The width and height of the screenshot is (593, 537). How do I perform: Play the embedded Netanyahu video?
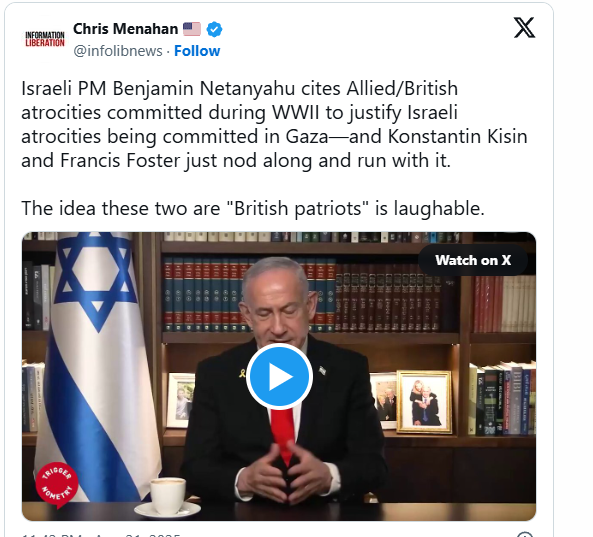[279, 377]
